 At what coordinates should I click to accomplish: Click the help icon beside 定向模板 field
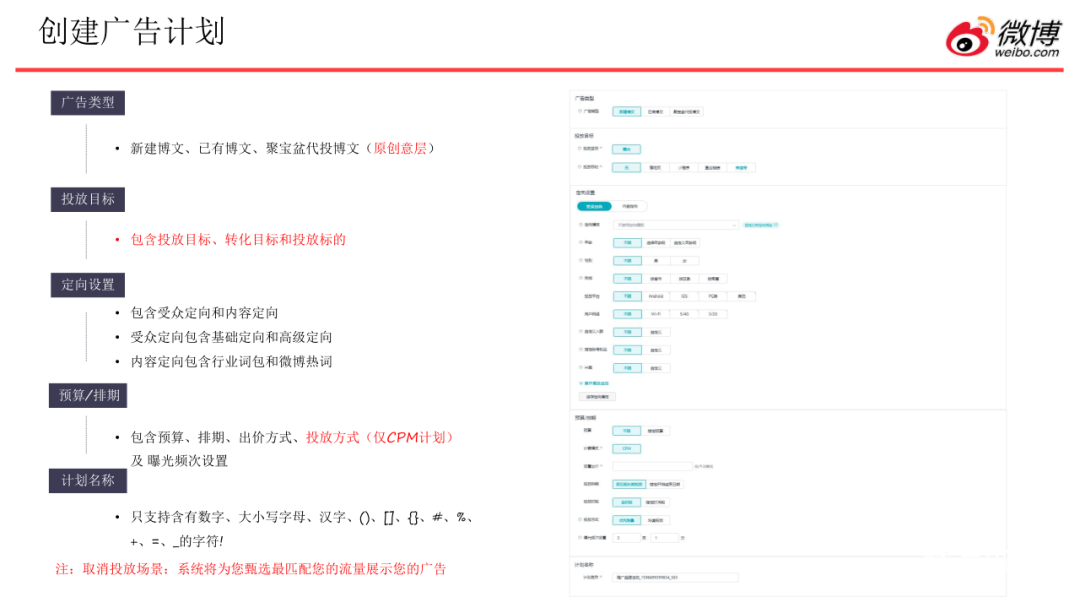[580, 225]
